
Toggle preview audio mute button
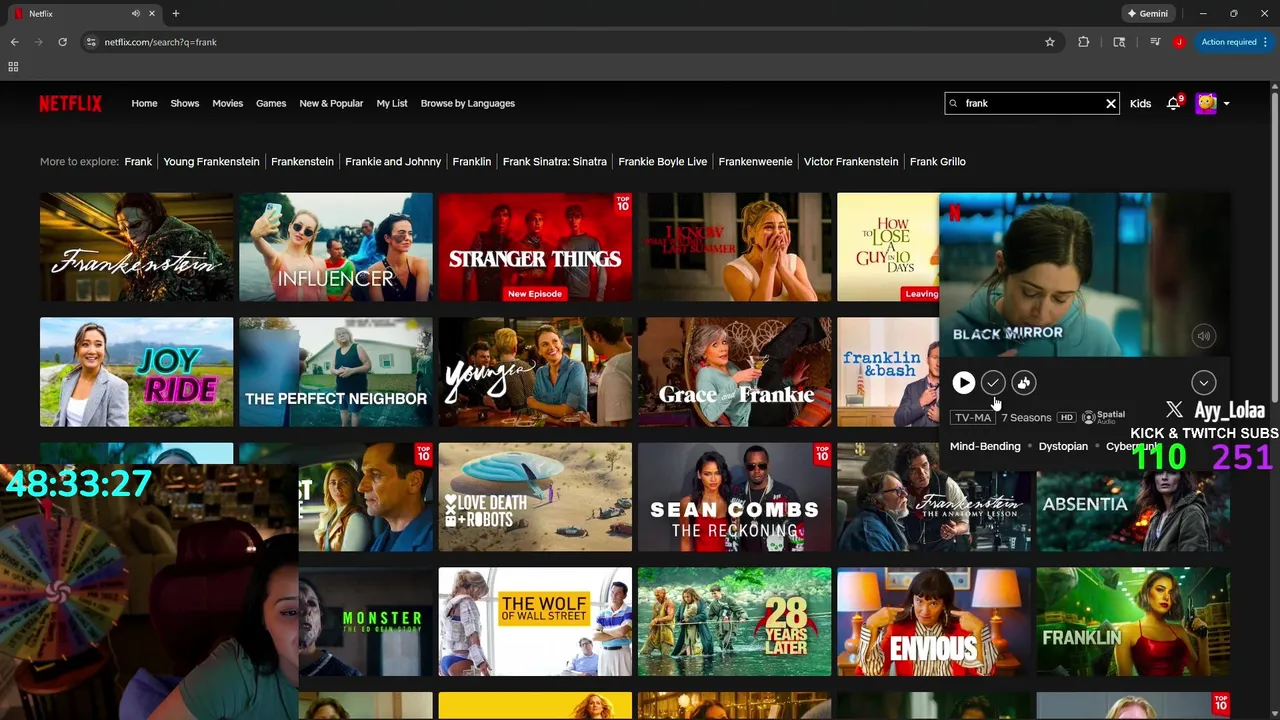click(x=1204, y=336)
